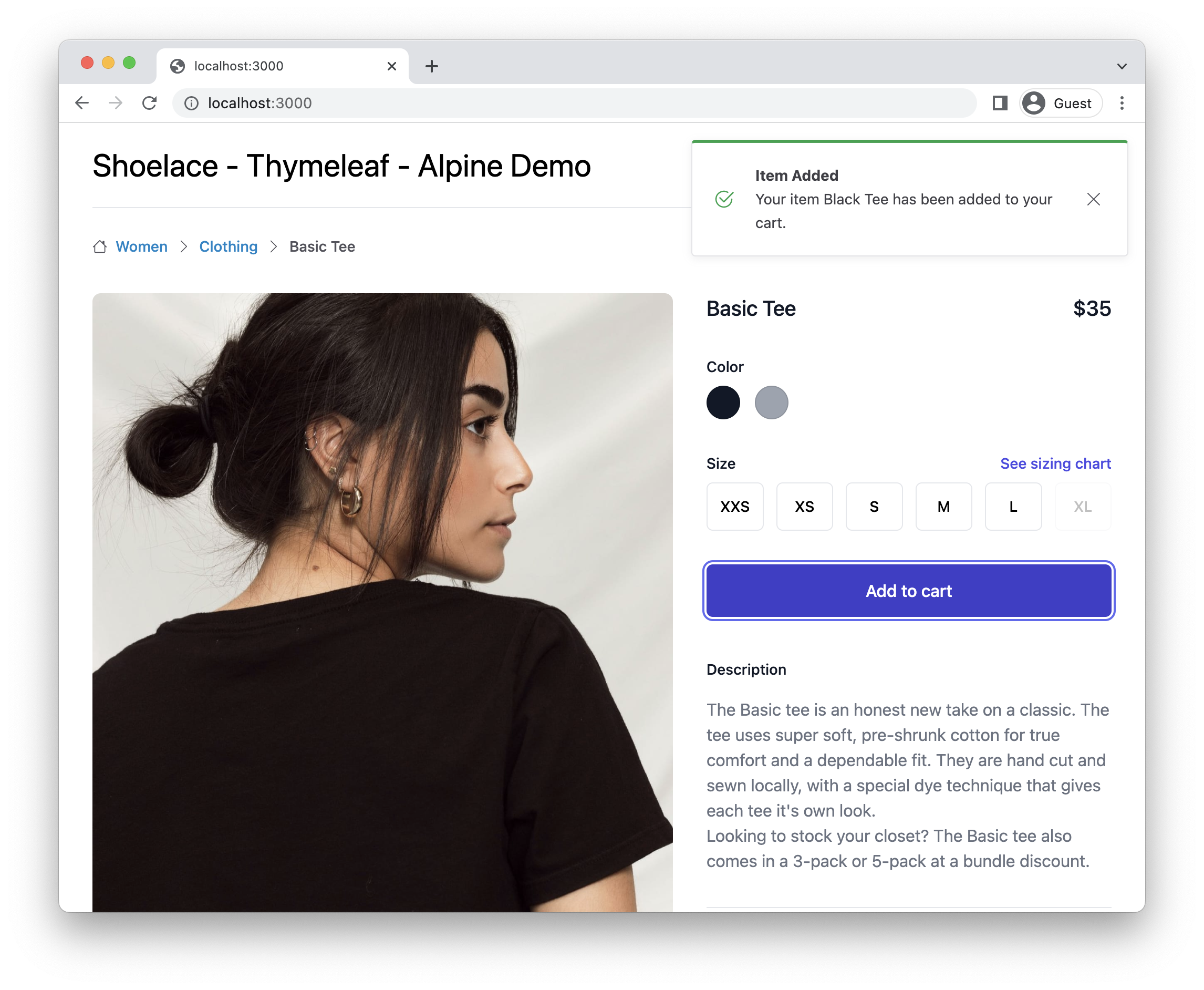Select size M option
Image resolution: width=1204 pixels, height=990 pixels.
click(944, 506)
